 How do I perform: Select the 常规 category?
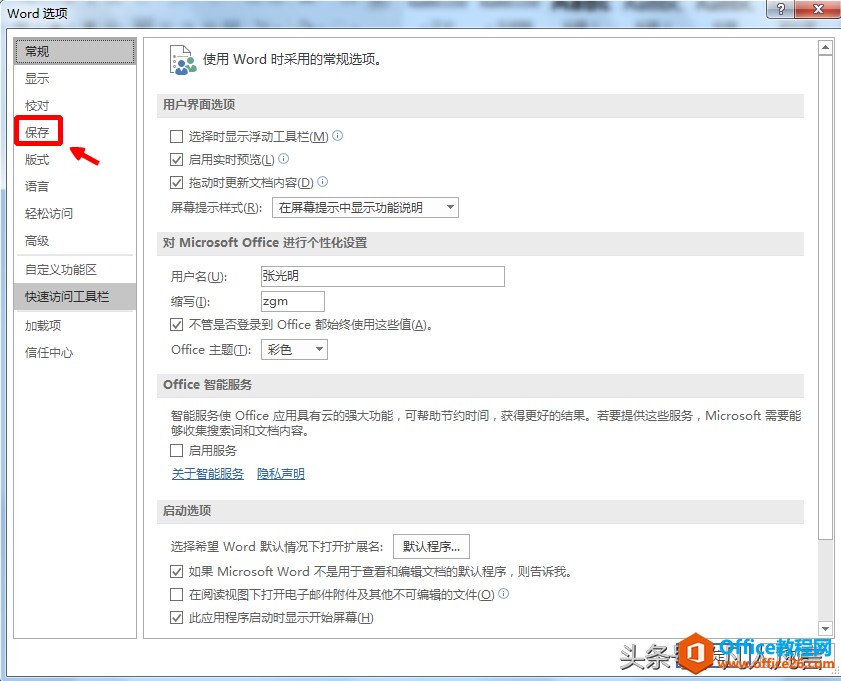point(75,51)
